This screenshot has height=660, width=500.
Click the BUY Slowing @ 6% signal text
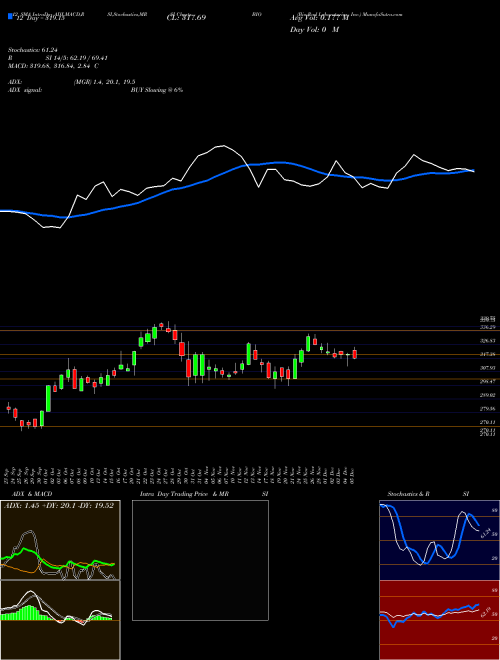click(x=157, y=90)
